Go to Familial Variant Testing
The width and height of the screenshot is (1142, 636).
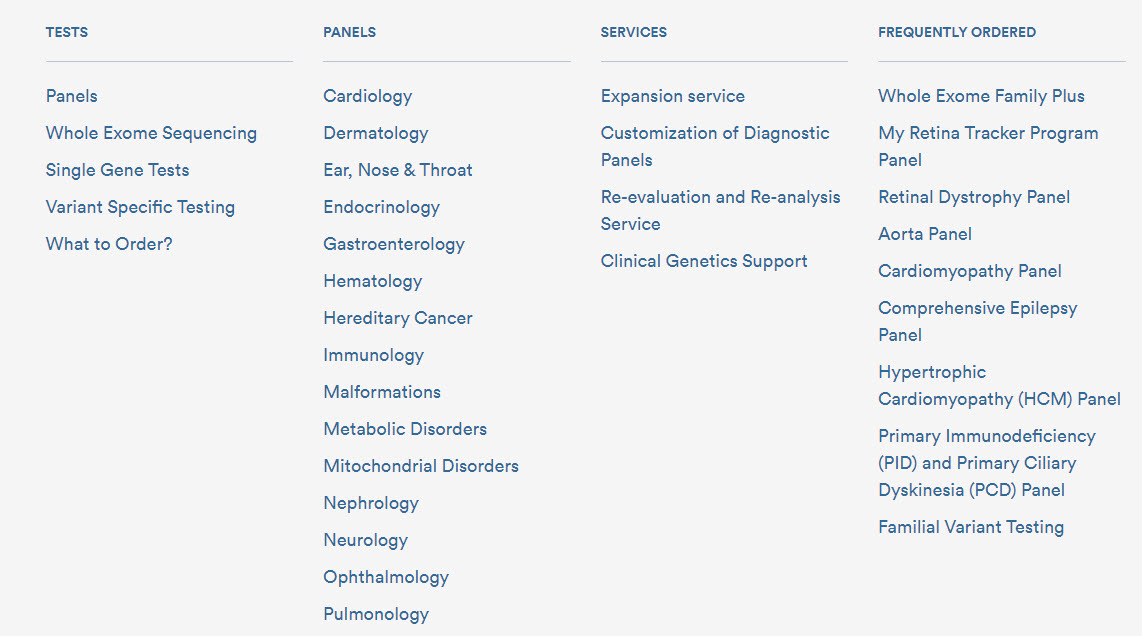(971, 527)
